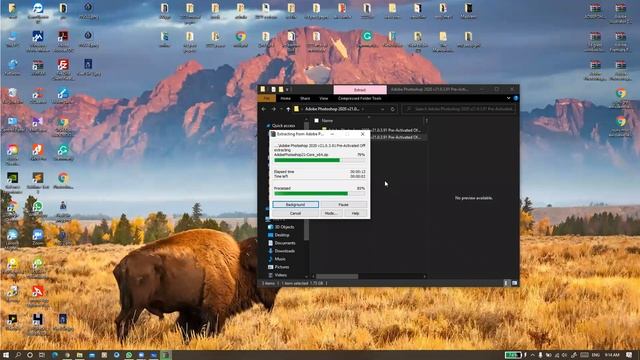Toggle select-all checkbox beside Name
The image size is (640, 360).
click(x=316, y=121)
